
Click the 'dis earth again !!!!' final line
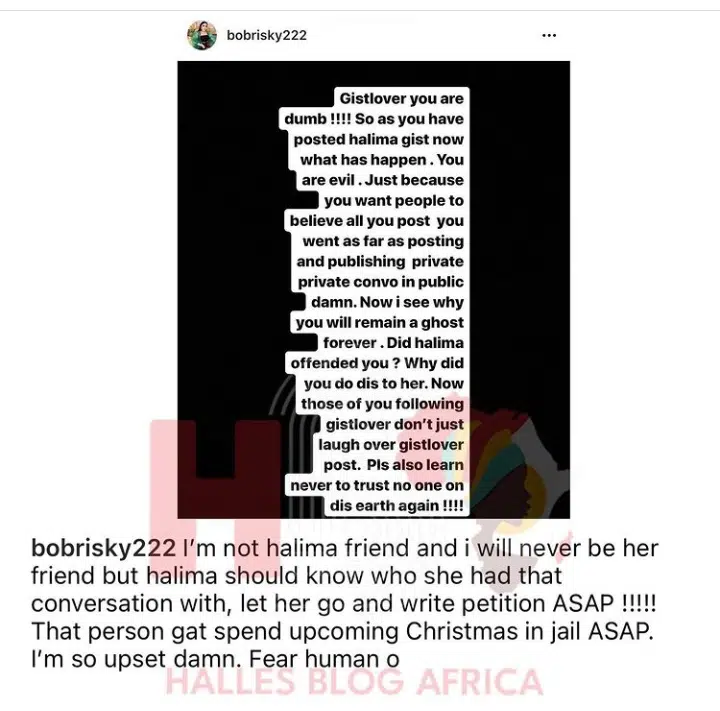(x=396, y=506)
